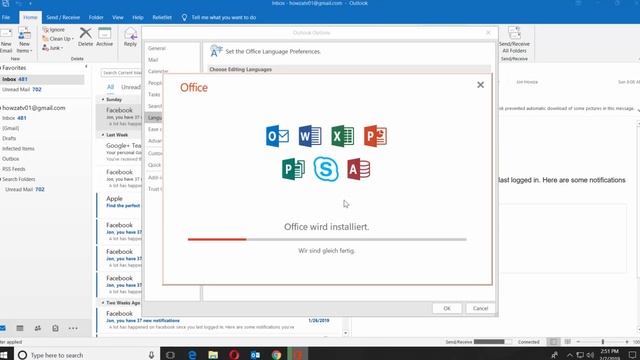This screenshot has height=360, width=640.
Task: Collapse the Last Week message group
Action: coord(103,135)
